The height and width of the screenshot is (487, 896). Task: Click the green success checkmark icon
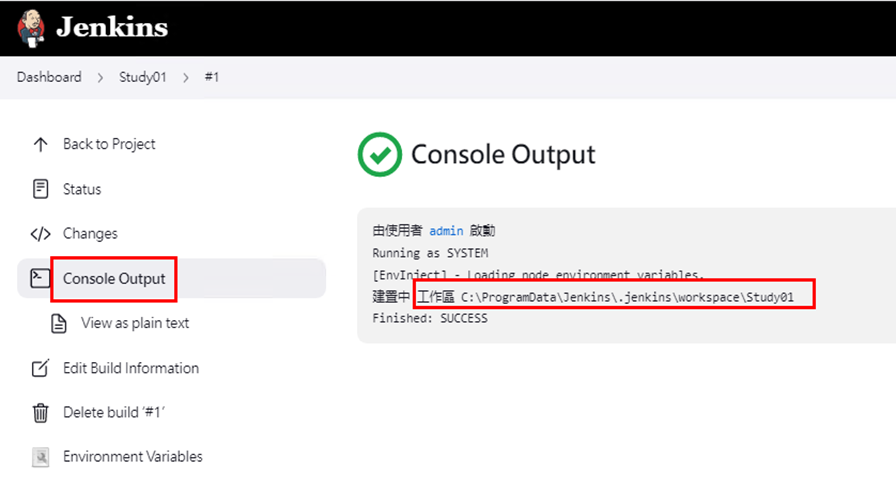coord(380,154)
